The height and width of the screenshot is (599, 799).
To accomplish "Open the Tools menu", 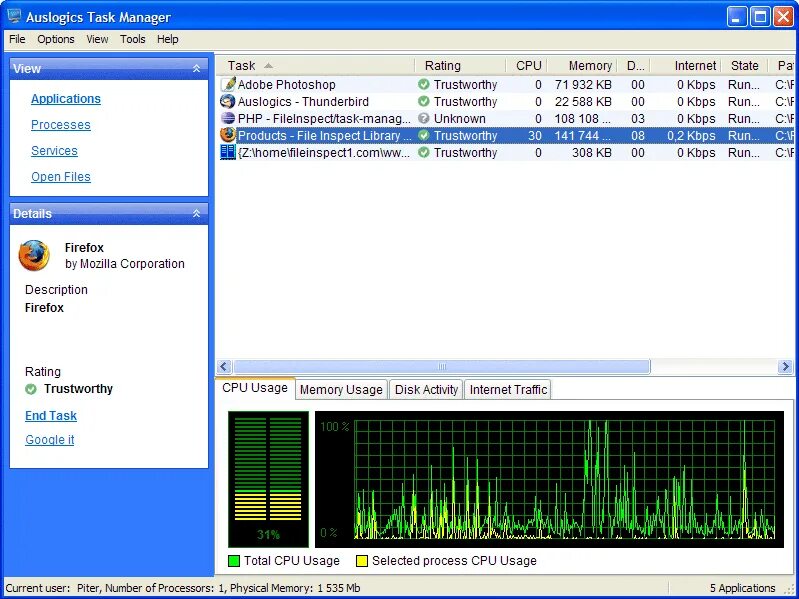I will point(132,39).
